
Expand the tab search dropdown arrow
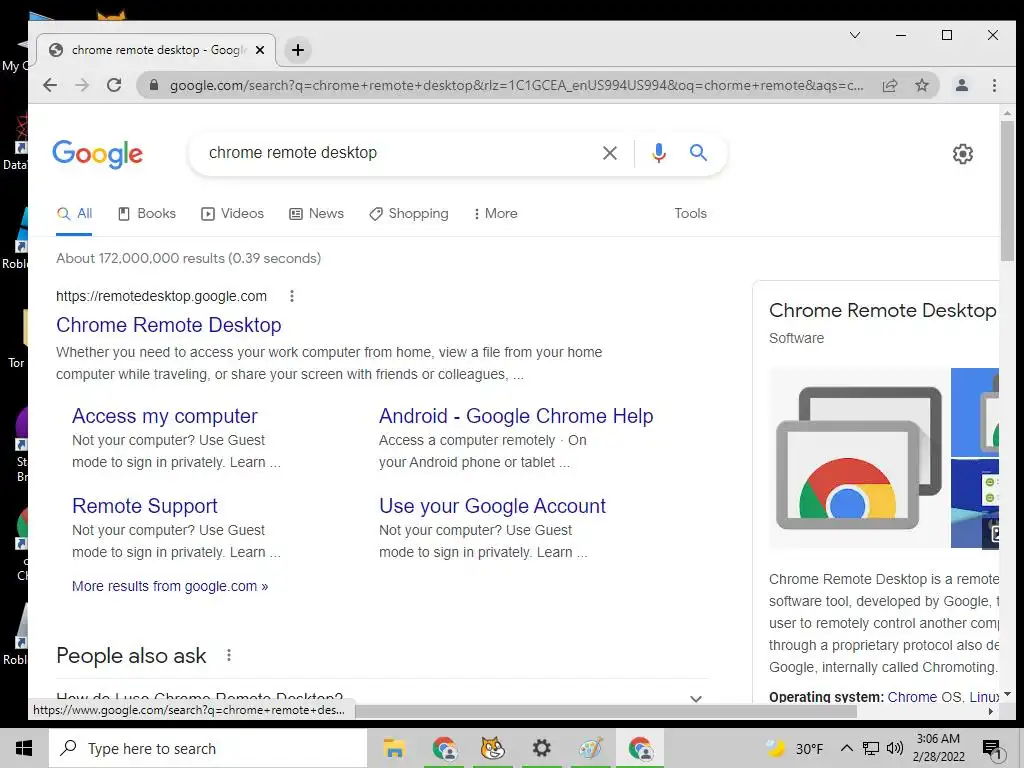(x=854, y=35)
